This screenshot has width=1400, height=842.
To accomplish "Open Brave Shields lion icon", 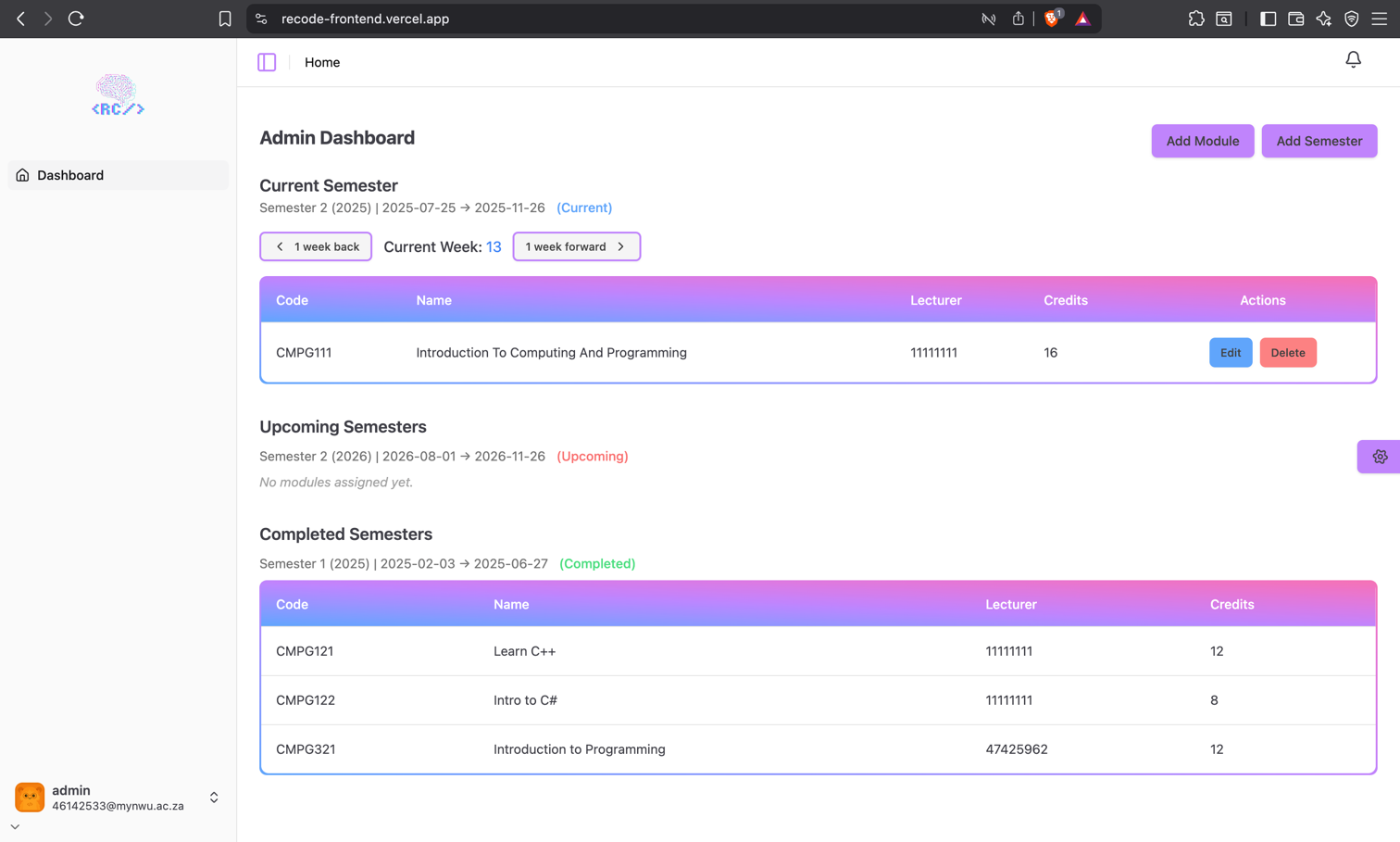I will point(1053,18).
